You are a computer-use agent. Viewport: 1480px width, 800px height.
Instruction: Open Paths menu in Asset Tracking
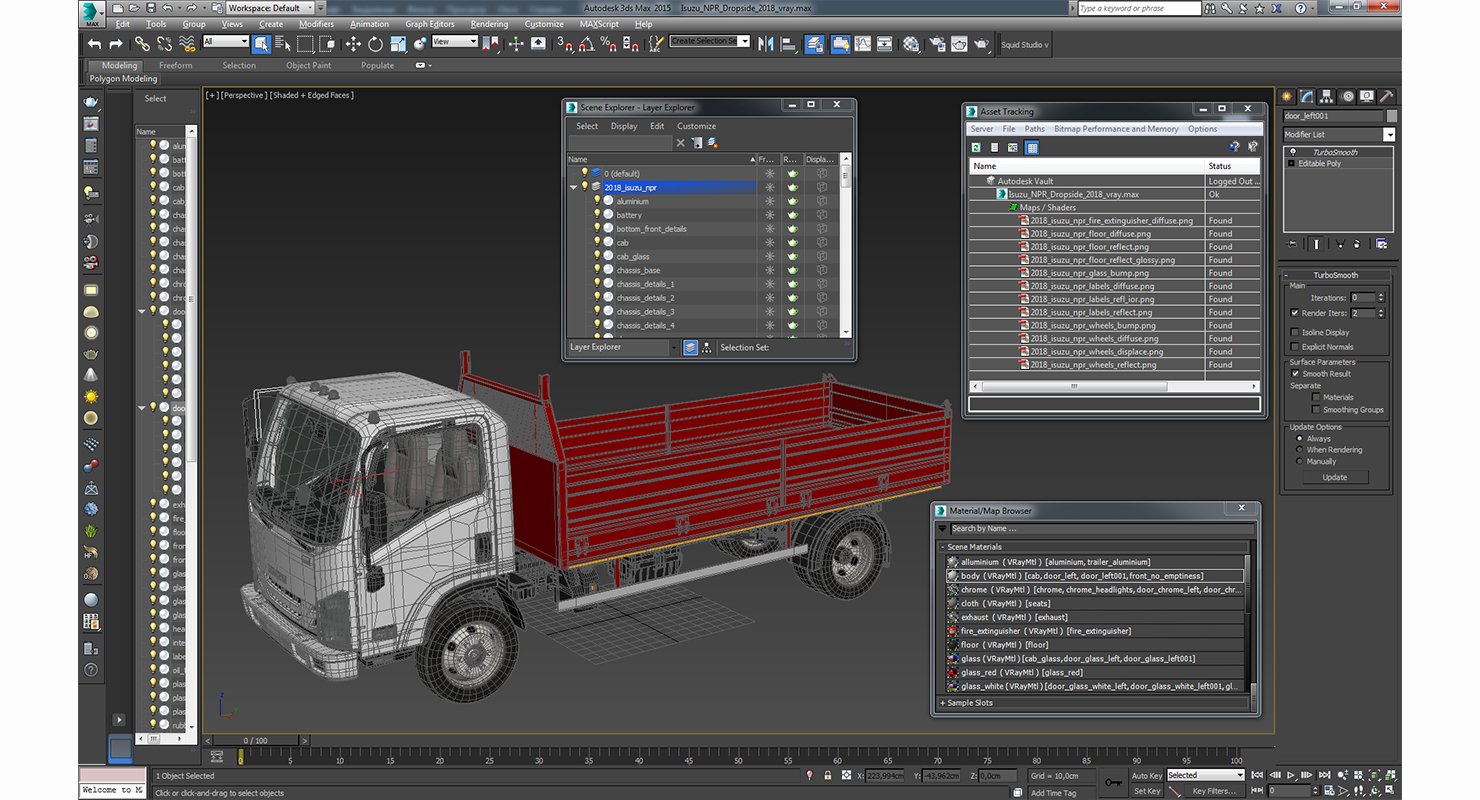1034,129
